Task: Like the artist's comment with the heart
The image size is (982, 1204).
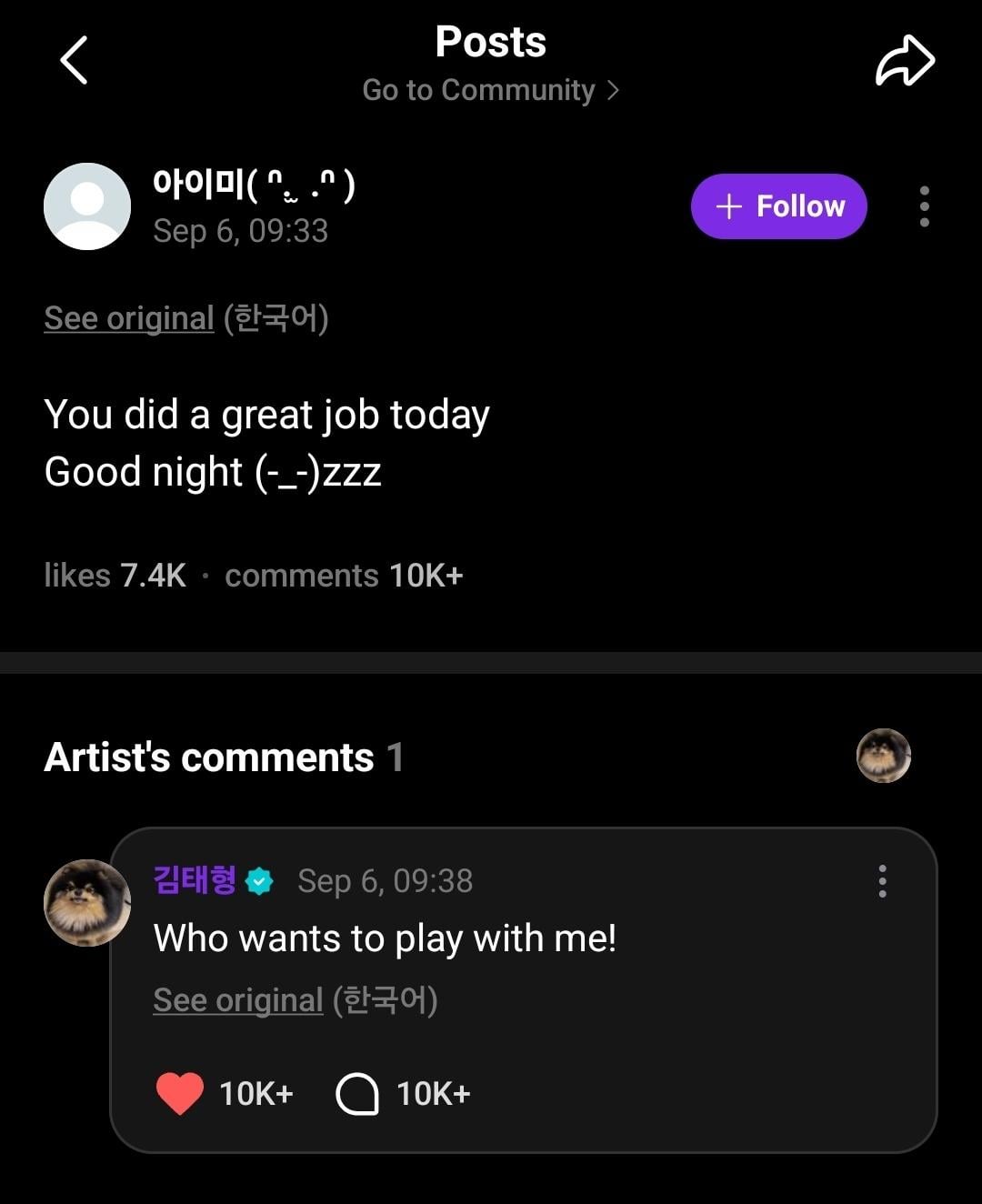Action: [179, 1093]
